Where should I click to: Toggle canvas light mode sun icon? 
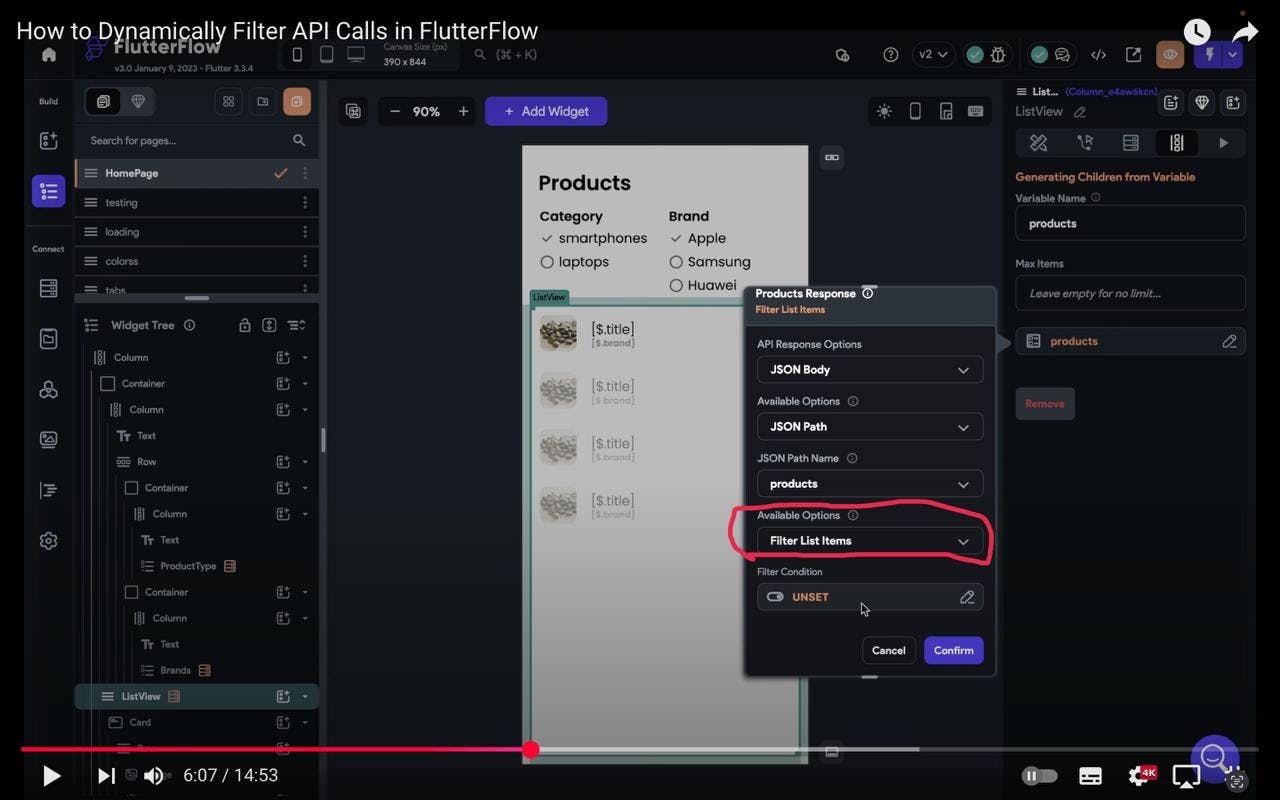click(x=884, y=112)
